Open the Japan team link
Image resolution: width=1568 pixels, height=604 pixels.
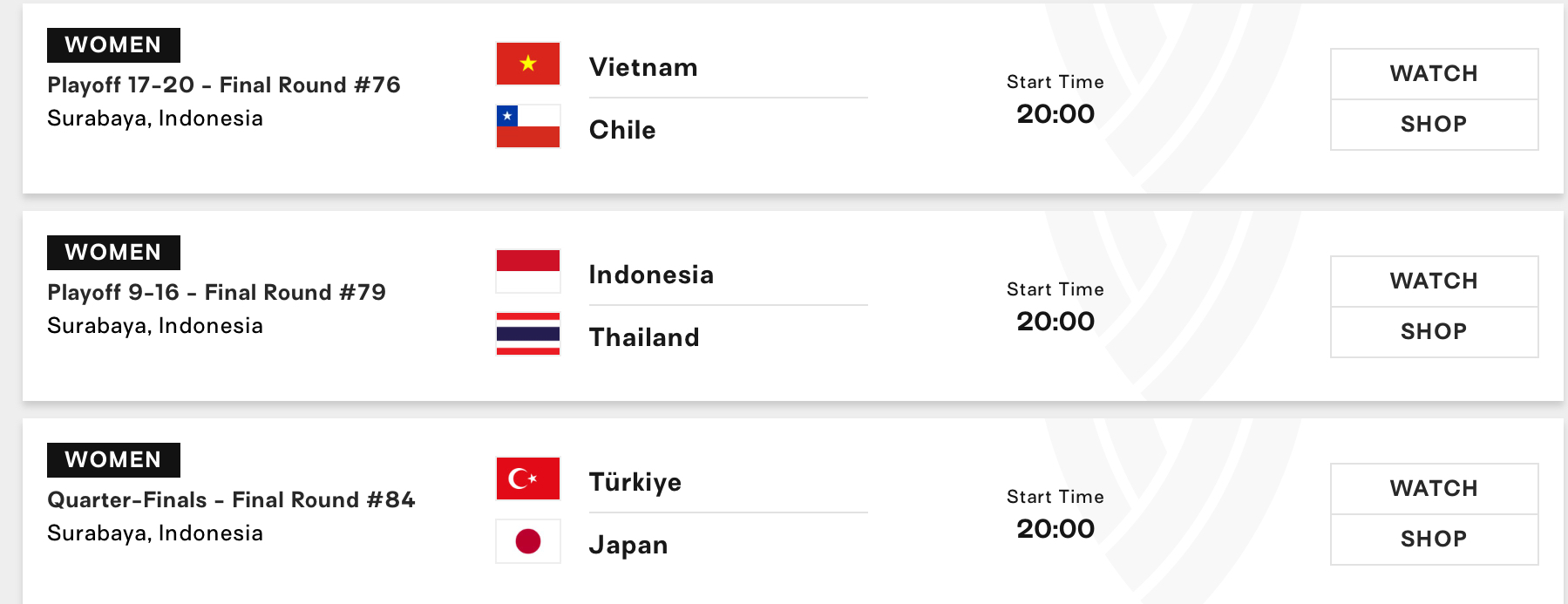(x=628, y=545)
